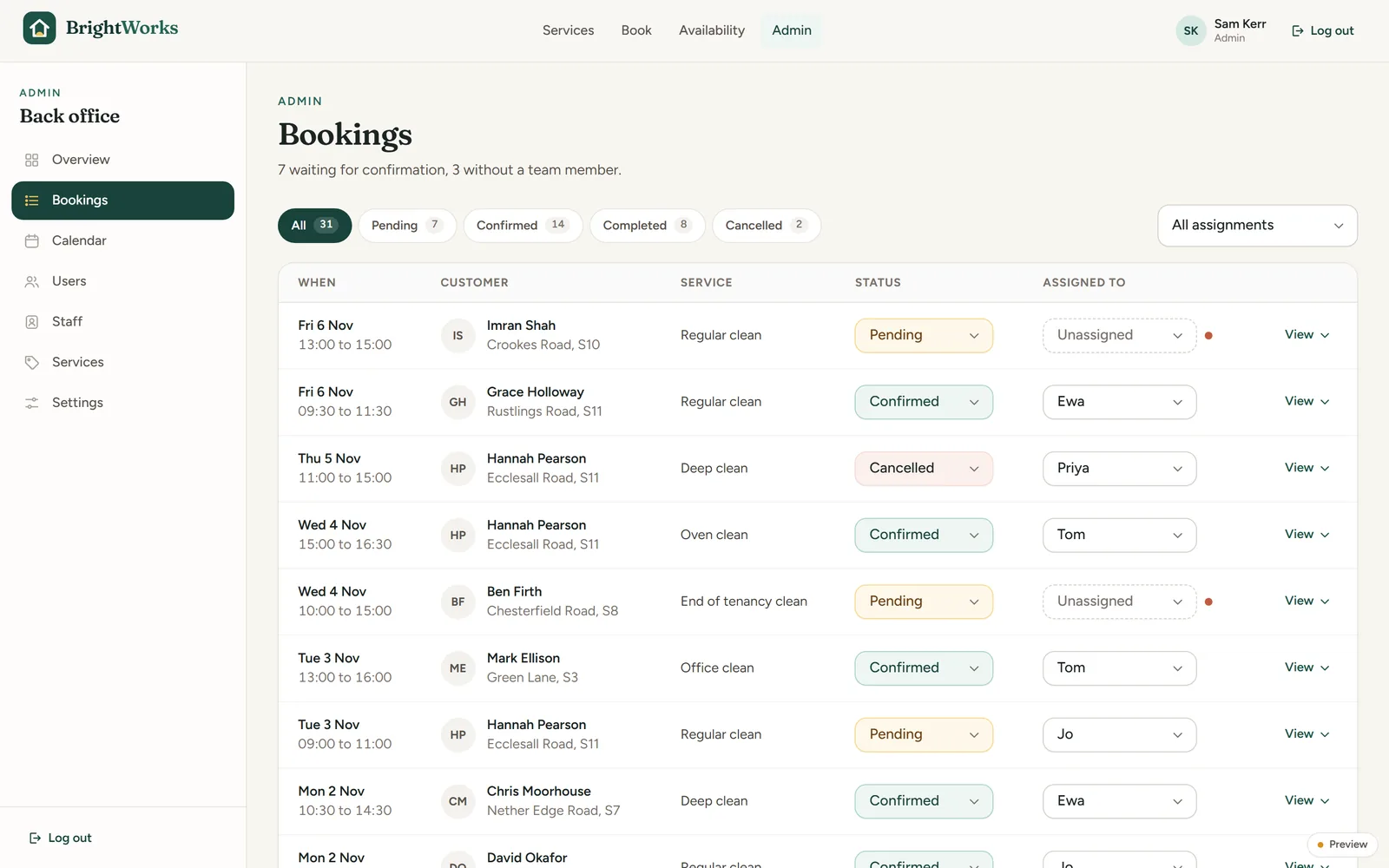Click Mark Ellison's ME avatar
The height and width of the screenshot is (868, 1389).
pos(458,668)
